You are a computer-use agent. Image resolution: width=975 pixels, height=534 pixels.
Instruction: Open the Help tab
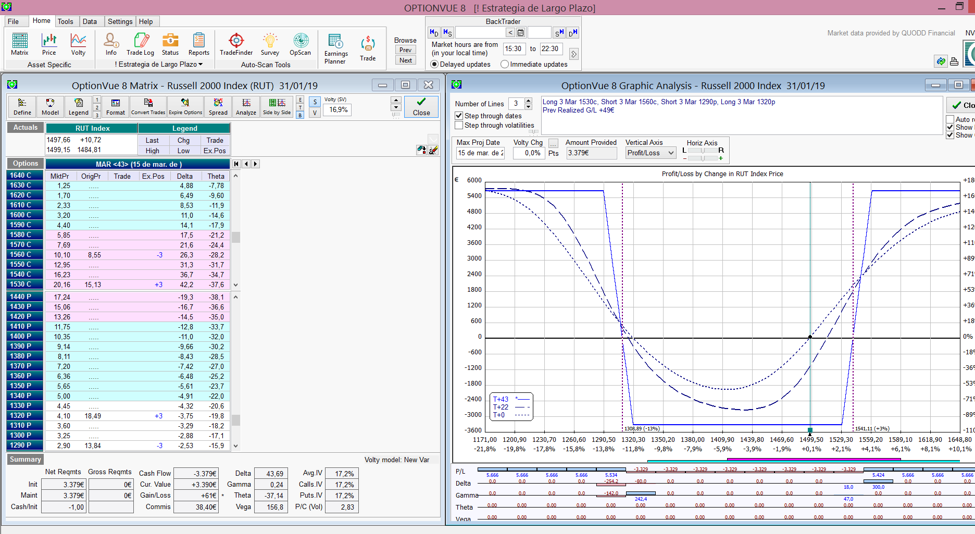[x=146, y=21]
